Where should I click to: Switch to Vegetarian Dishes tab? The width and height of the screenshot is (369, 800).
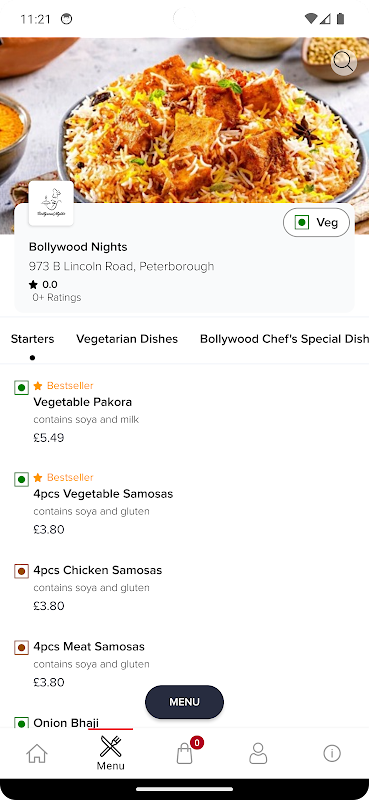click(127, 339)
